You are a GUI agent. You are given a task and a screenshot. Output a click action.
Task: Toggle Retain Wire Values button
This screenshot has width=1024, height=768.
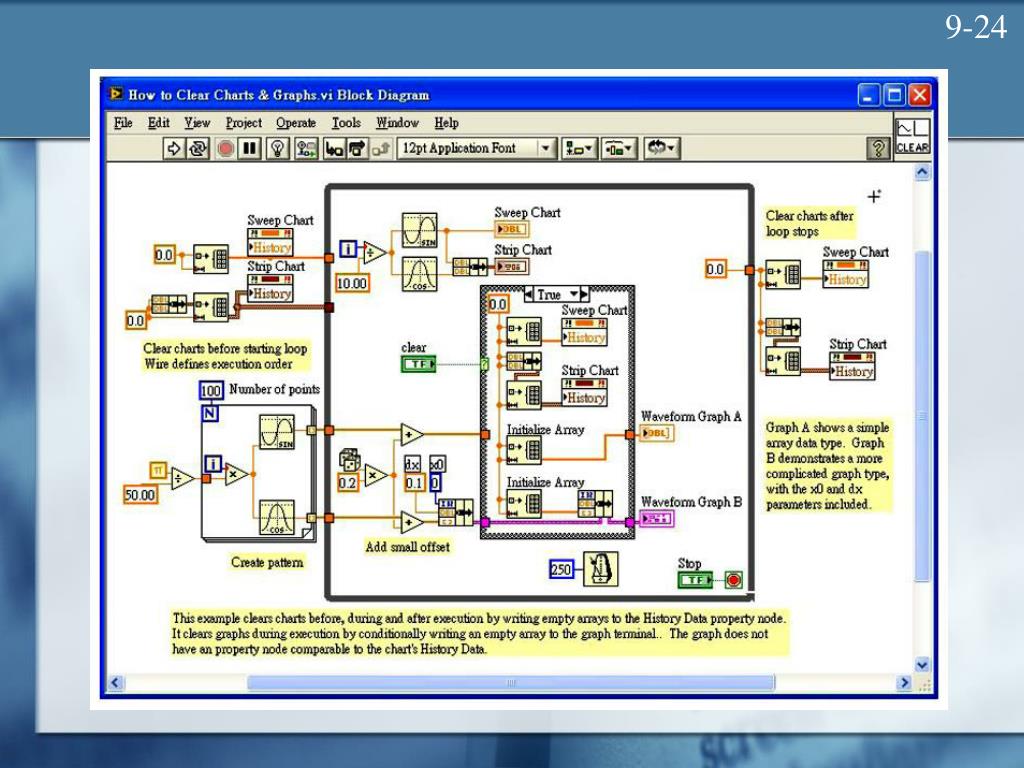(x=306, y=149)
